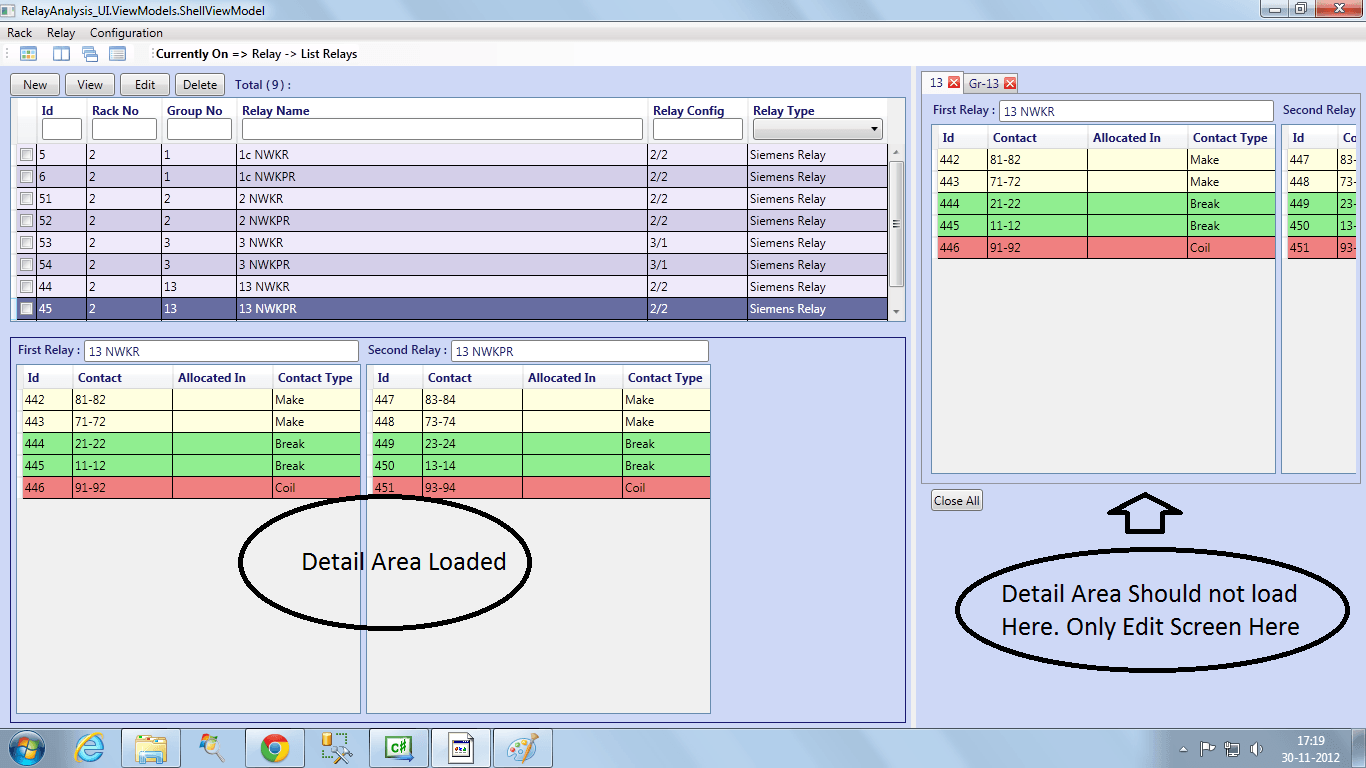Click contact '83-84' in second relay grid
This screenshot has height=768, width=1366.
tap(472, 400)
